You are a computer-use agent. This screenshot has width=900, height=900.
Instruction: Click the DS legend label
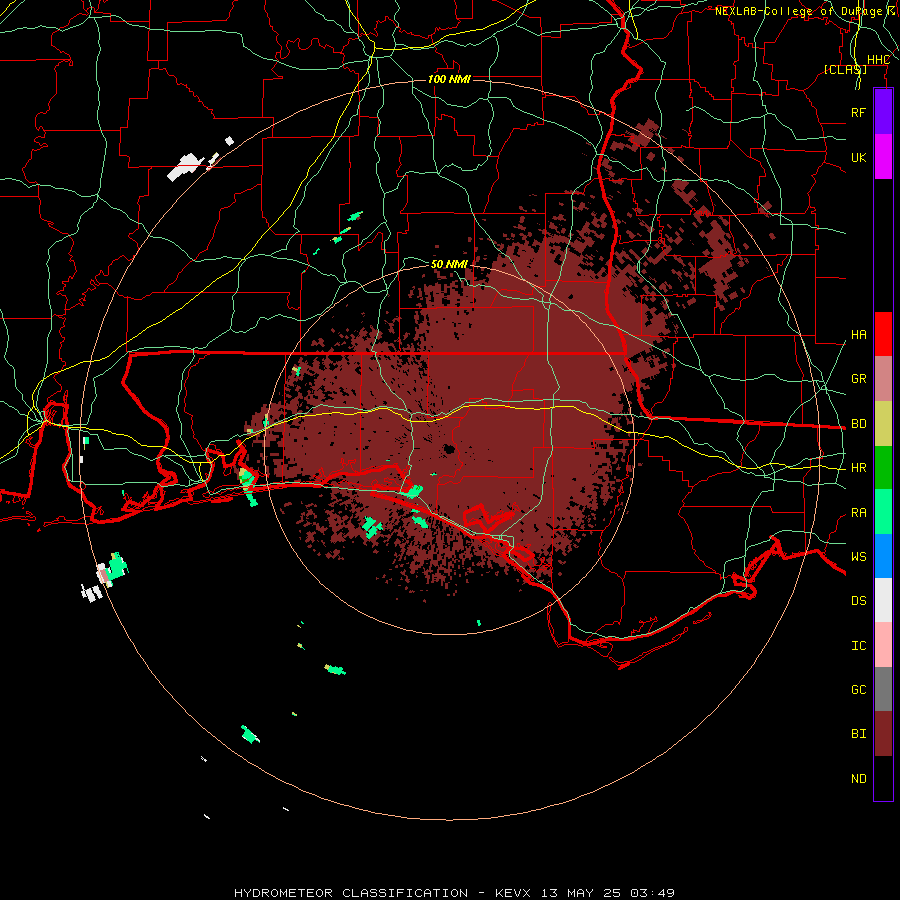pos(858,601)
